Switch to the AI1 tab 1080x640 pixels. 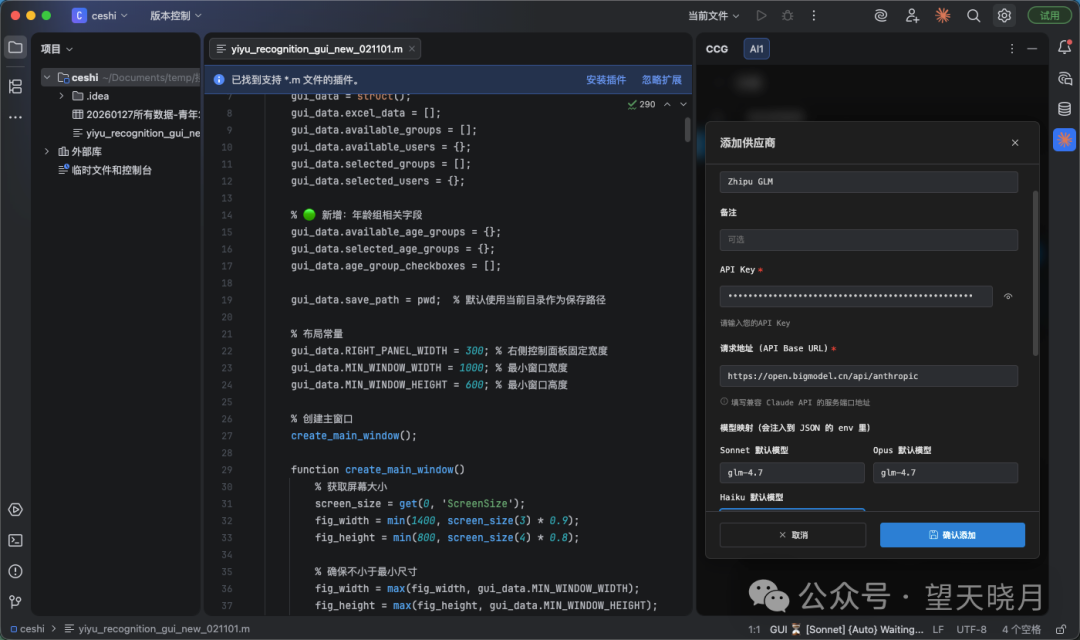pos(756,49)
